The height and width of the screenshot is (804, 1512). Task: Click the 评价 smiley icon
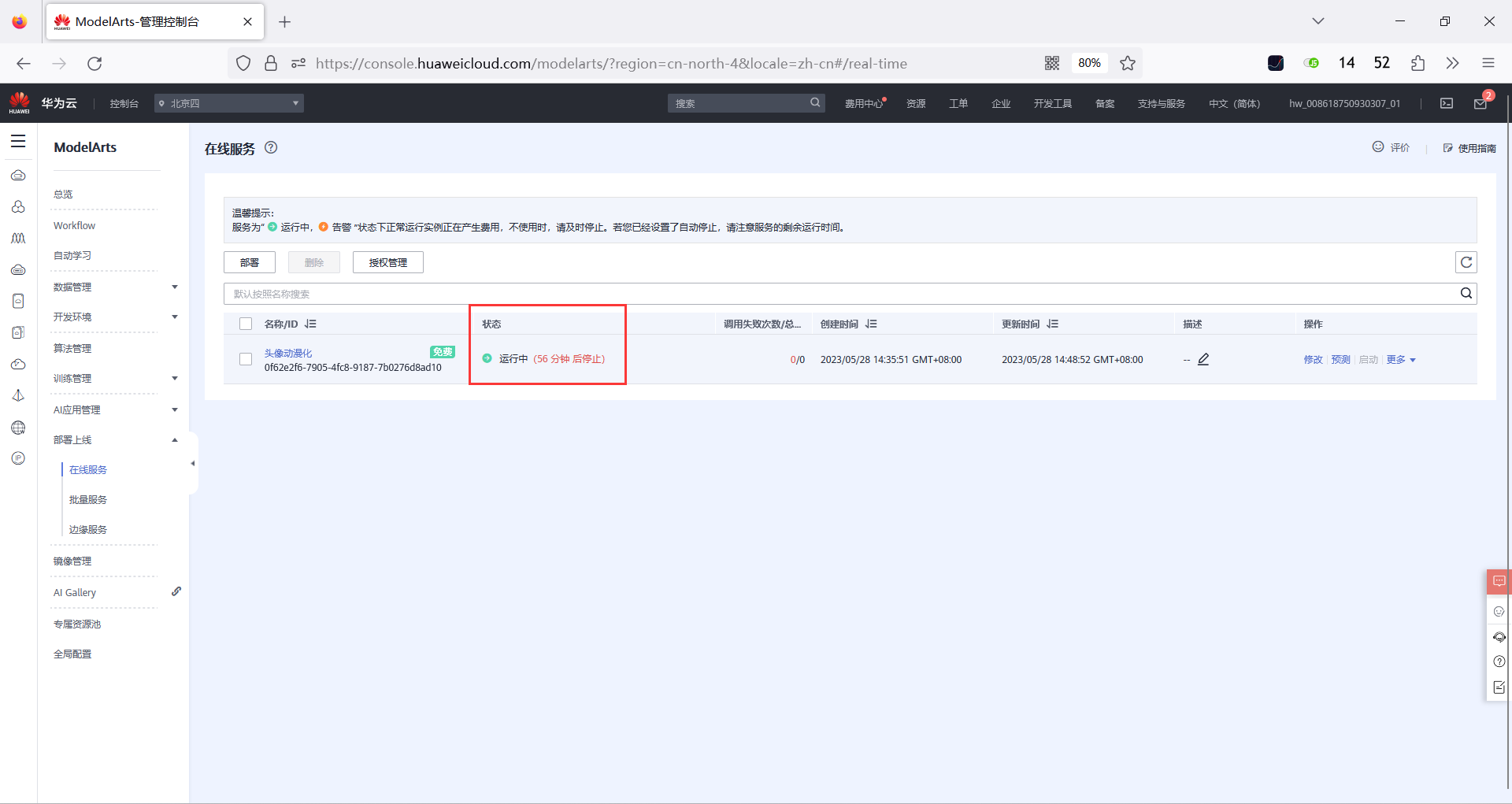tap(1378, 147)
